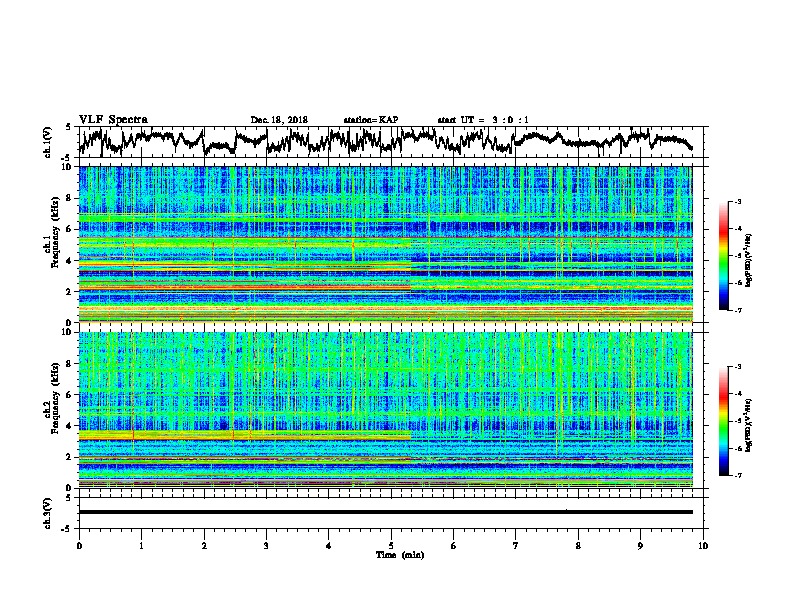
Task: Click the ch.2 PSD color scale bar
Action: (723, 421)
